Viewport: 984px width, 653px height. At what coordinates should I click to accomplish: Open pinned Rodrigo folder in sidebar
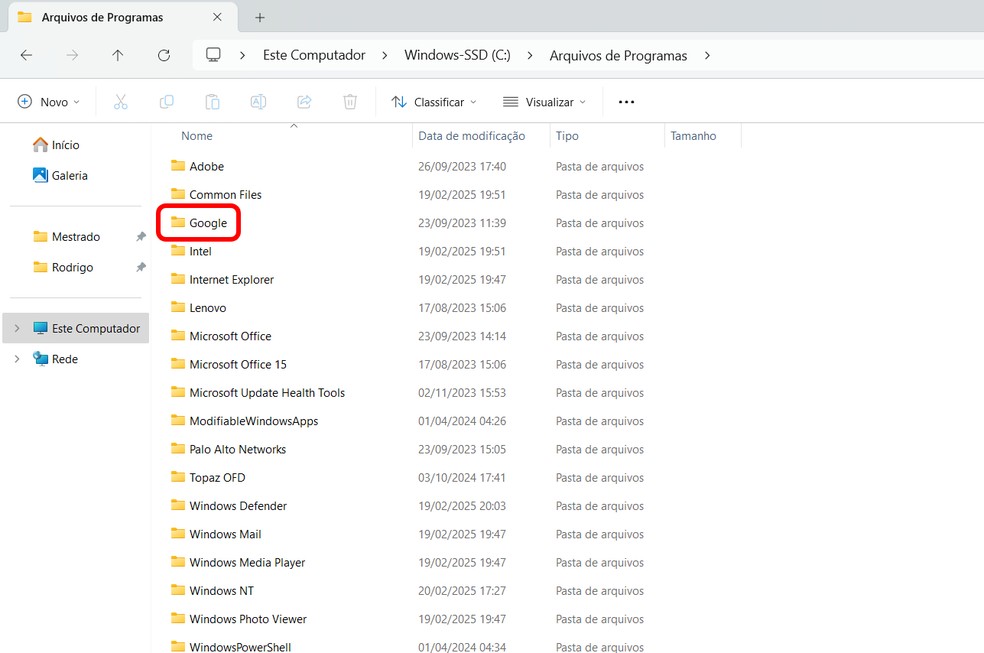point(63,267)
